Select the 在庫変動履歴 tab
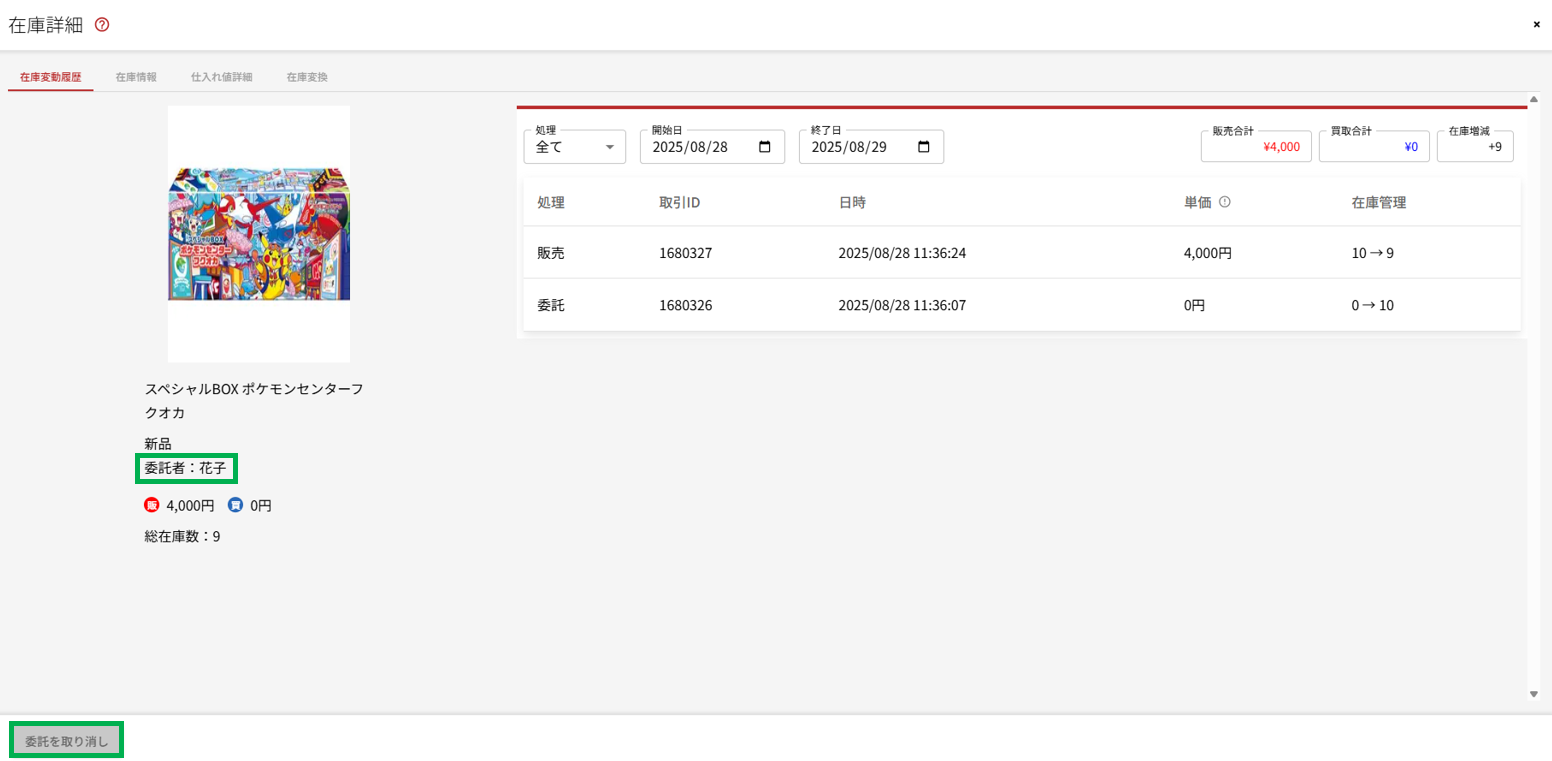 [x=50, y=77]
